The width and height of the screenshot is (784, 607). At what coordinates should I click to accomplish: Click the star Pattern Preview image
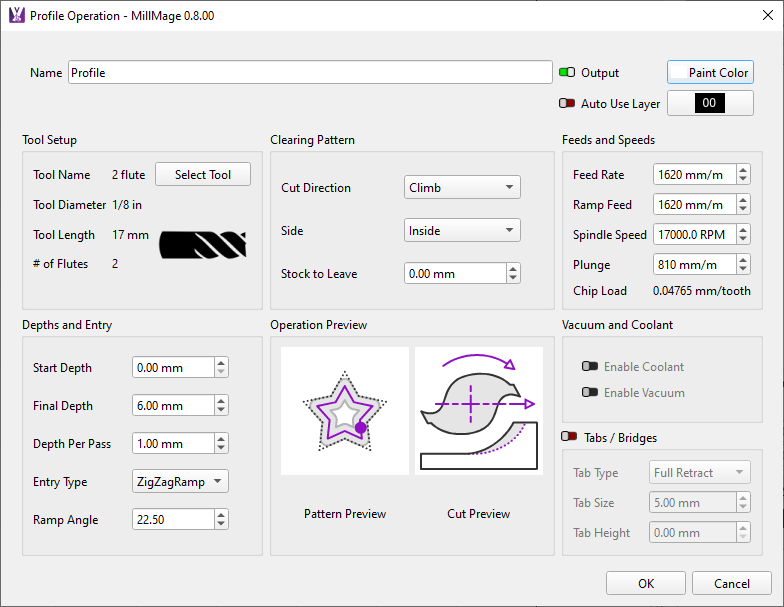coord(345,410)
